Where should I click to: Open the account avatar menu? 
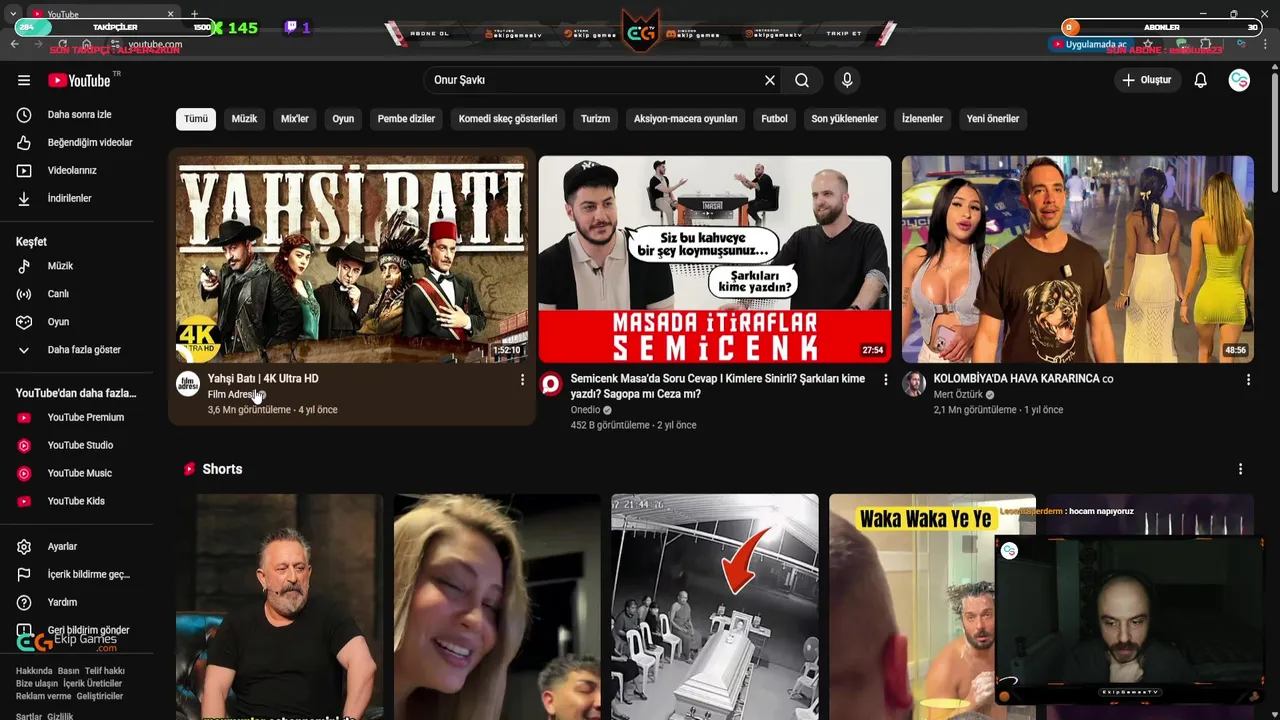point(1239,80)
